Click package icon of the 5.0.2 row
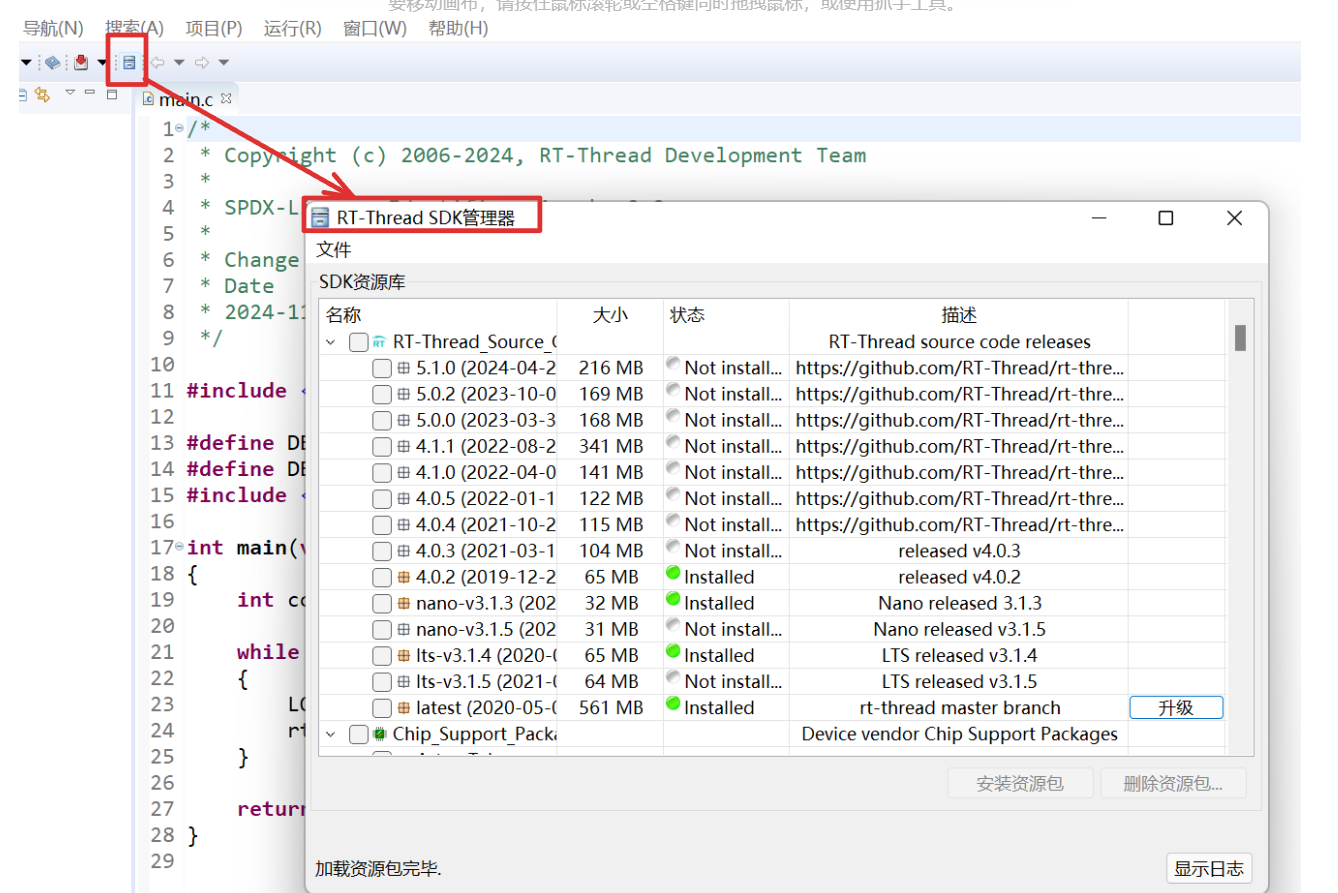The width and height of the screenshot is (1338, 893). coord(404,394)
